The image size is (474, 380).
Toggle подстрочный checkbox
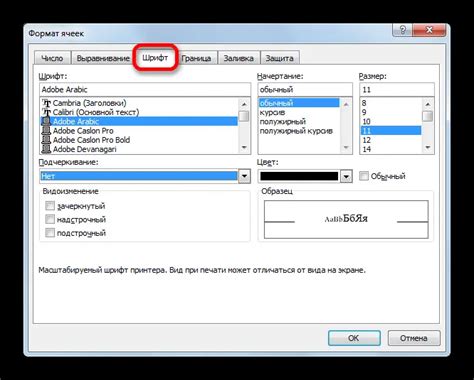(x=50, y=232)
